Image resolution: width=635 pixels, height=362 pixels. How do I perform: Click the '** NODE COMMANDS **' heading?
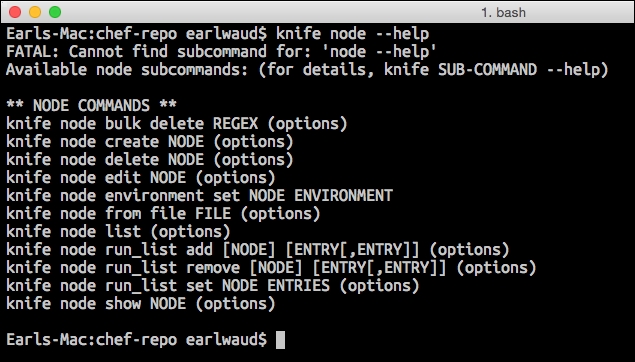[x=92, y=105]
